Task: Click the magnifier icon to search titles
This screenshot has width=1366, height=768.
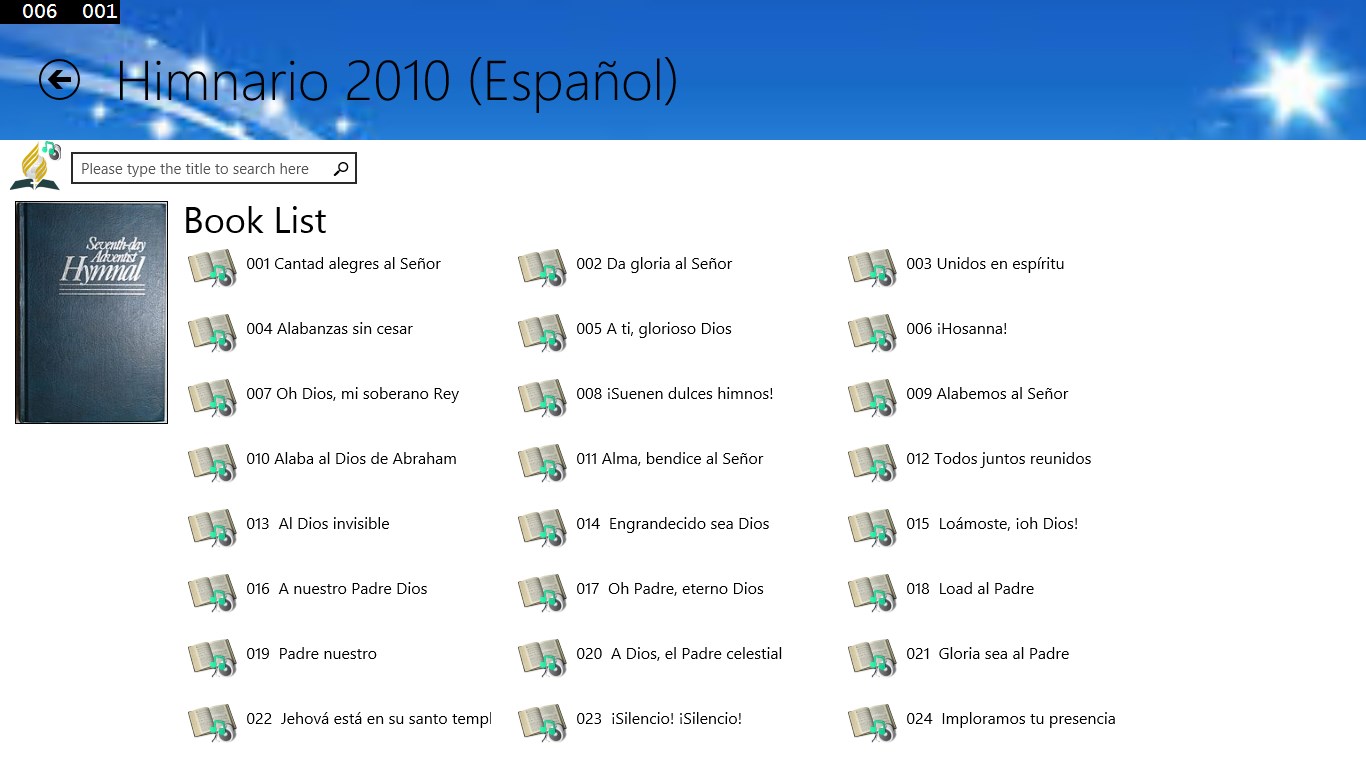Action: coord(341,167)
